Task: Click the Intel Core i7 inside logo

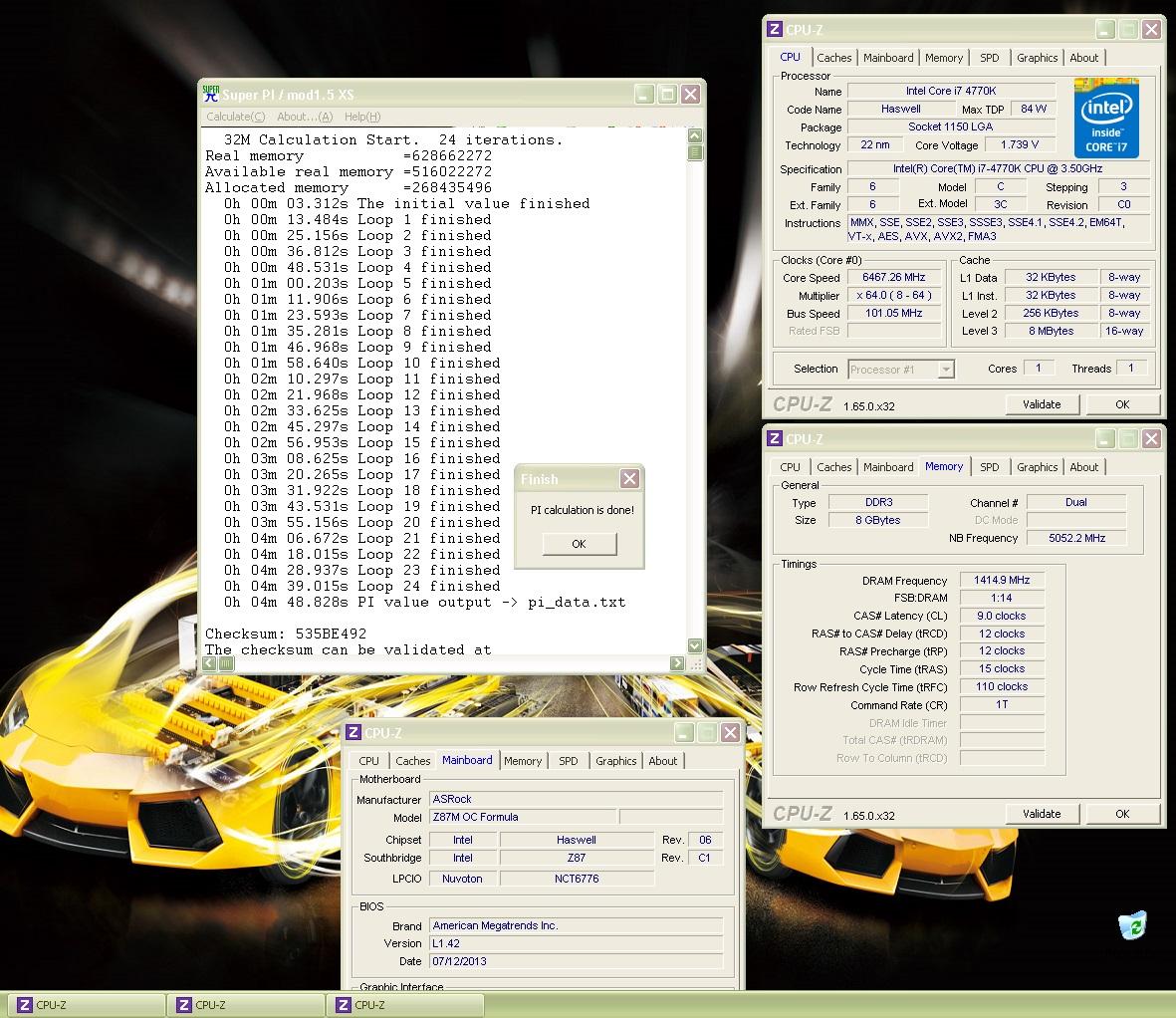Action: 1106,119
